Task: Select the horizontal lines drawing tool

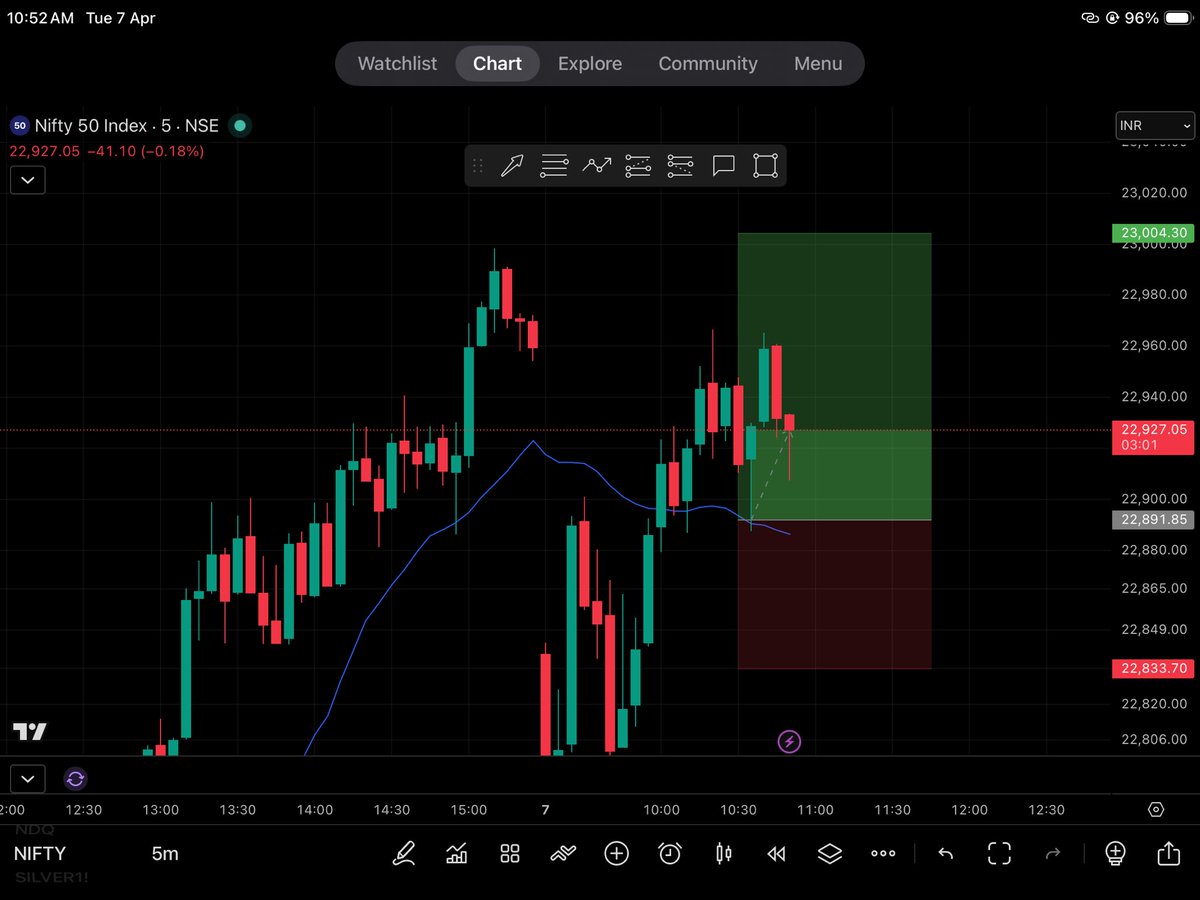Action: (x=554, y=166)
